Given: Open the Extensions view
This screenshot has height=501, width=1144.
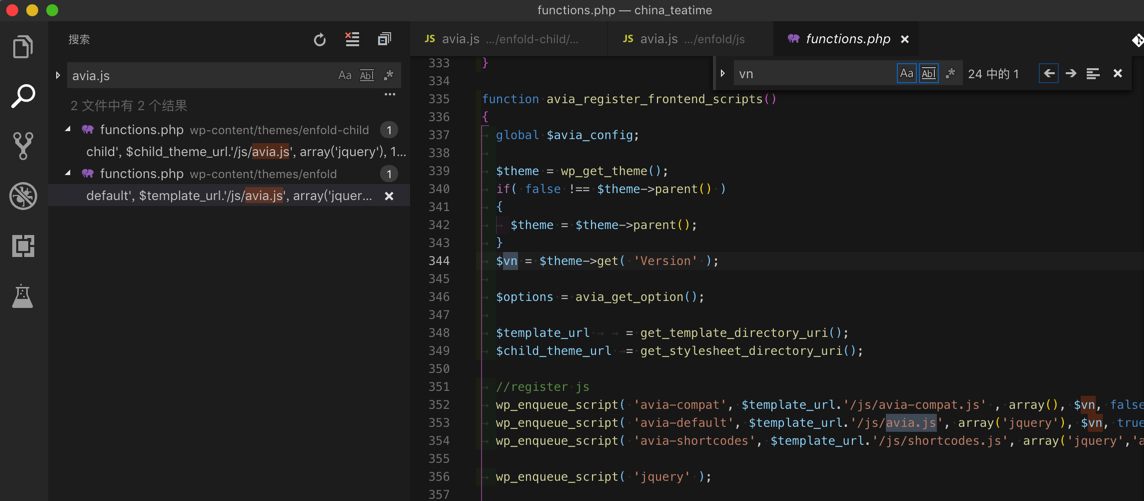Looking at the screenshot, I should (22, 246).
